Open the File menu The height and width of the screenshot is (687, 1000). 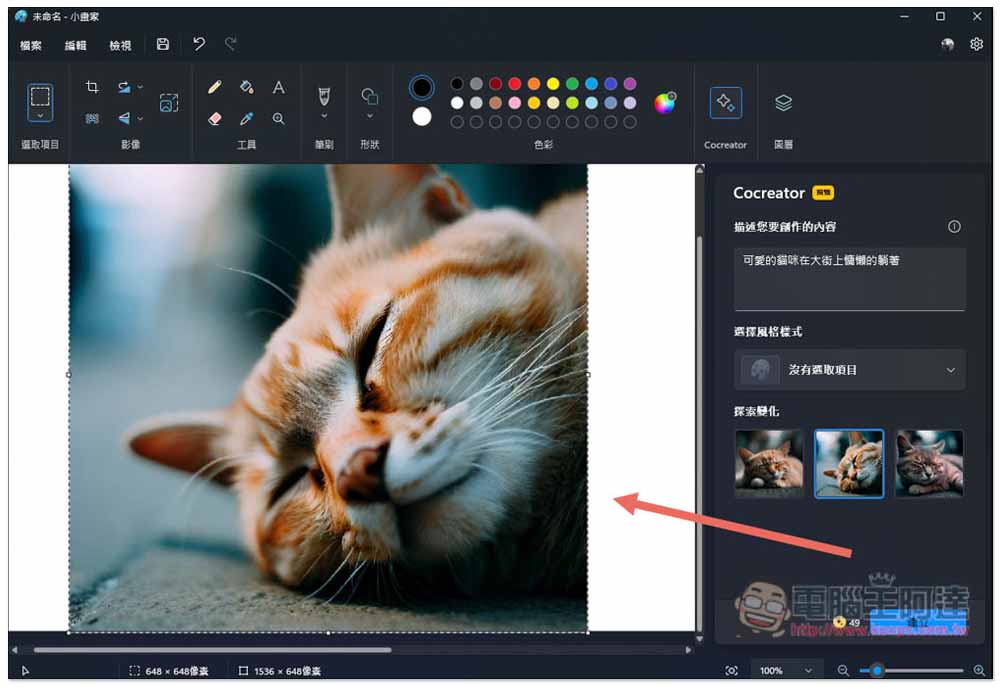[x=31, y=45]
